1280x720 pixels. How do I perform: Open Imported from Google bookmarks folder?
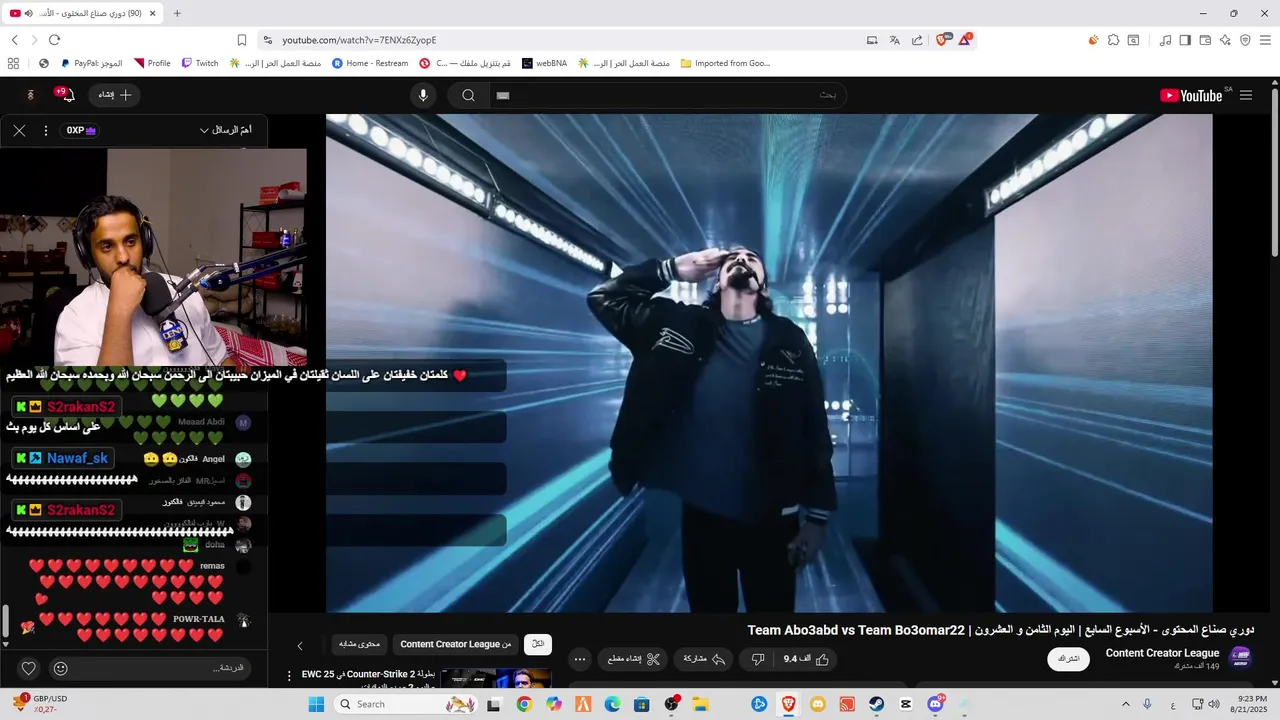pyautogui.click(x=725, y=63)
